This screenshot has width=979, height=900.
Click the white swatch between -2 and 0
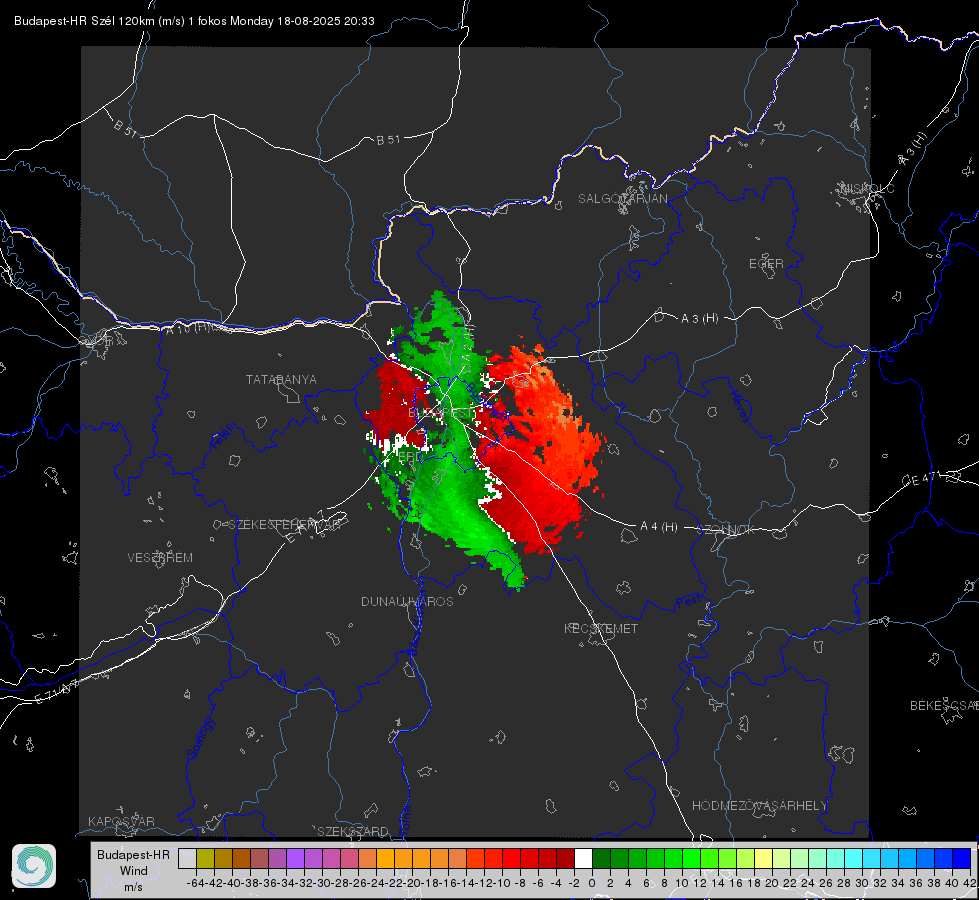[583, 858]
